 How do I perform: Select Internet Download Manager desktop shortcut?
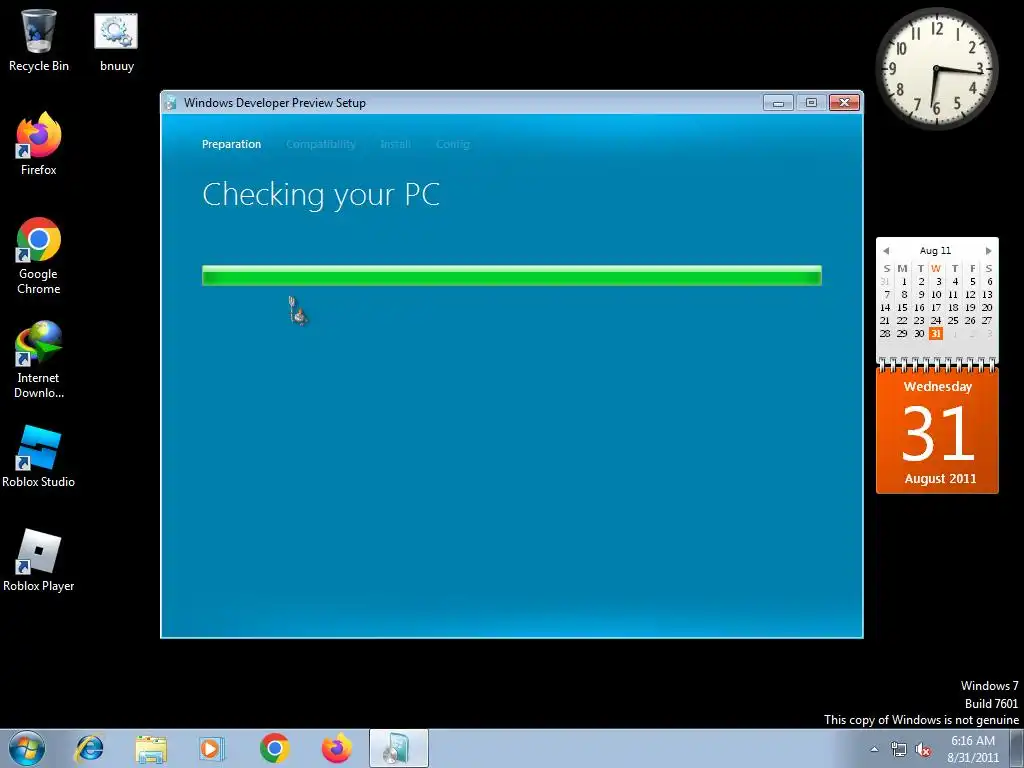tap(39, 359)
